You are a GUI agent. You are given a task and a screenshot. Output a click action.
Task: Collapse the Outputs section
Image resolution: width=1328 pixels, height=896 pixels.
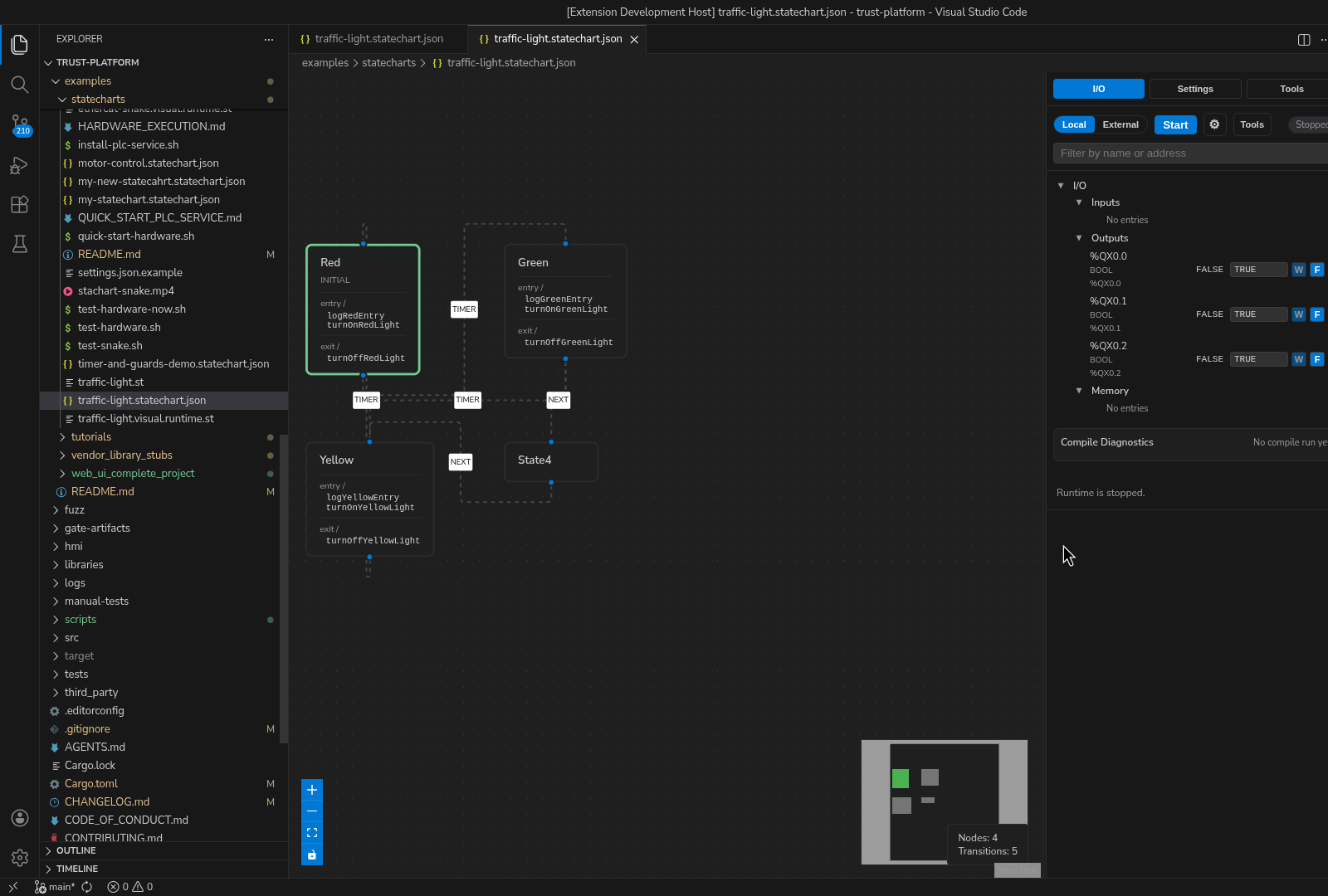point(1079,238)
